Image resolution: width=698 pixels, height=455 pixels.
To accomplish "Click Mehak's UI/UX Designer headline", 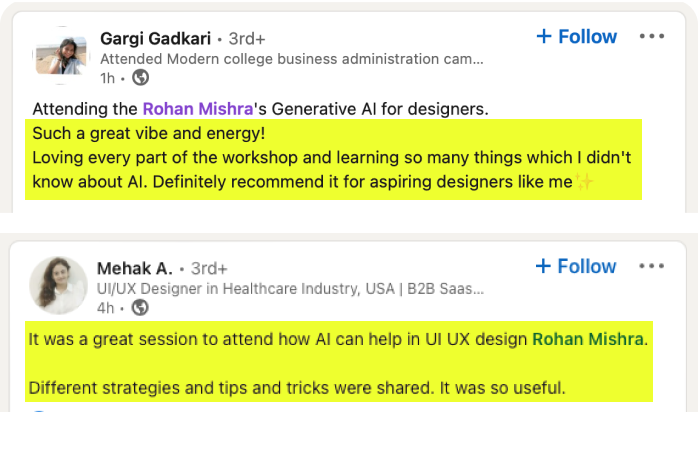I will point(290,288).
